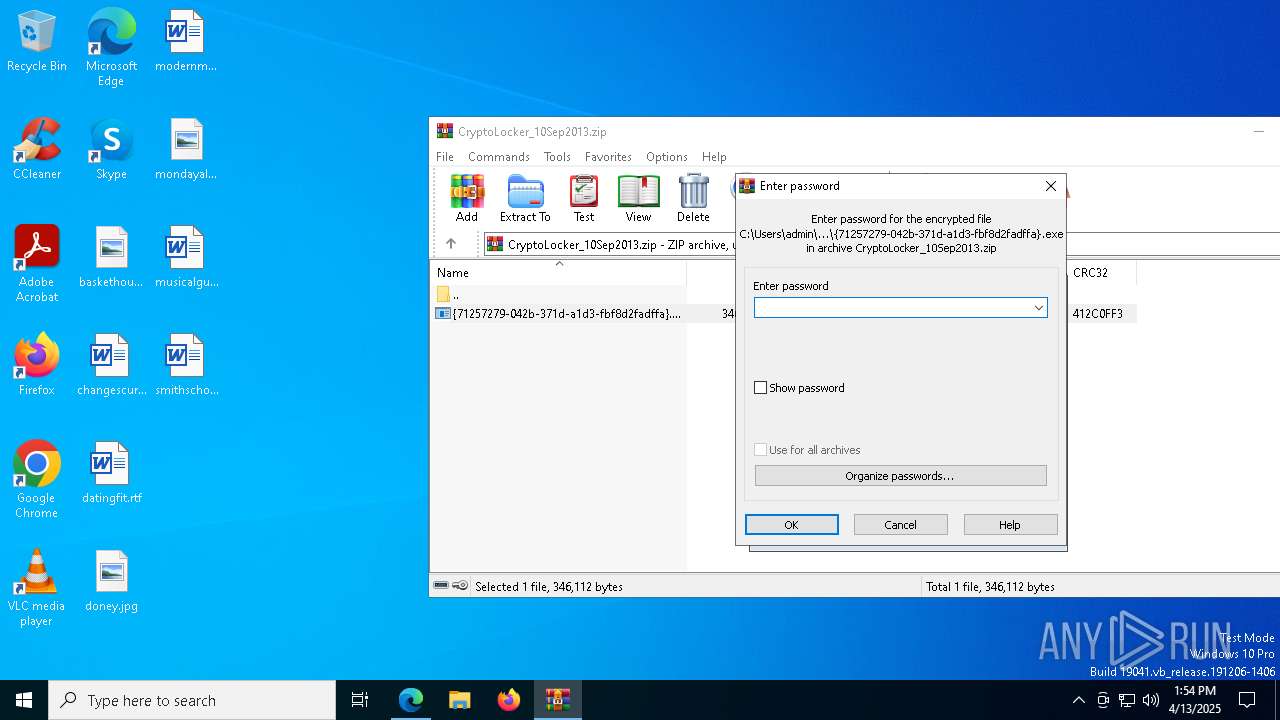This screenshot has width=1280, height=720.
Task: Select changescur... Word document icon
Action: point(111,366)
